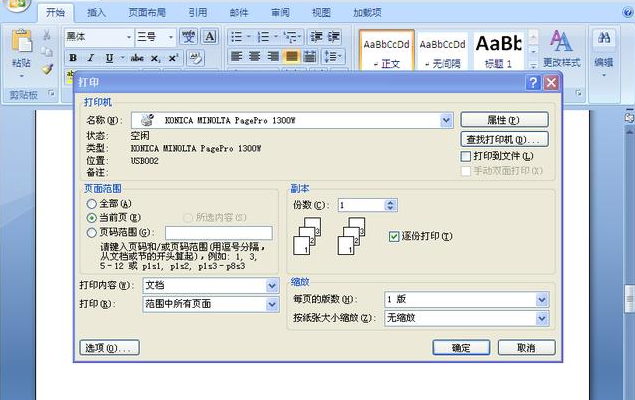The height and width of the screenshot is (400, 635).
Task: Click the numbered list icon
Action: [263, 37]
